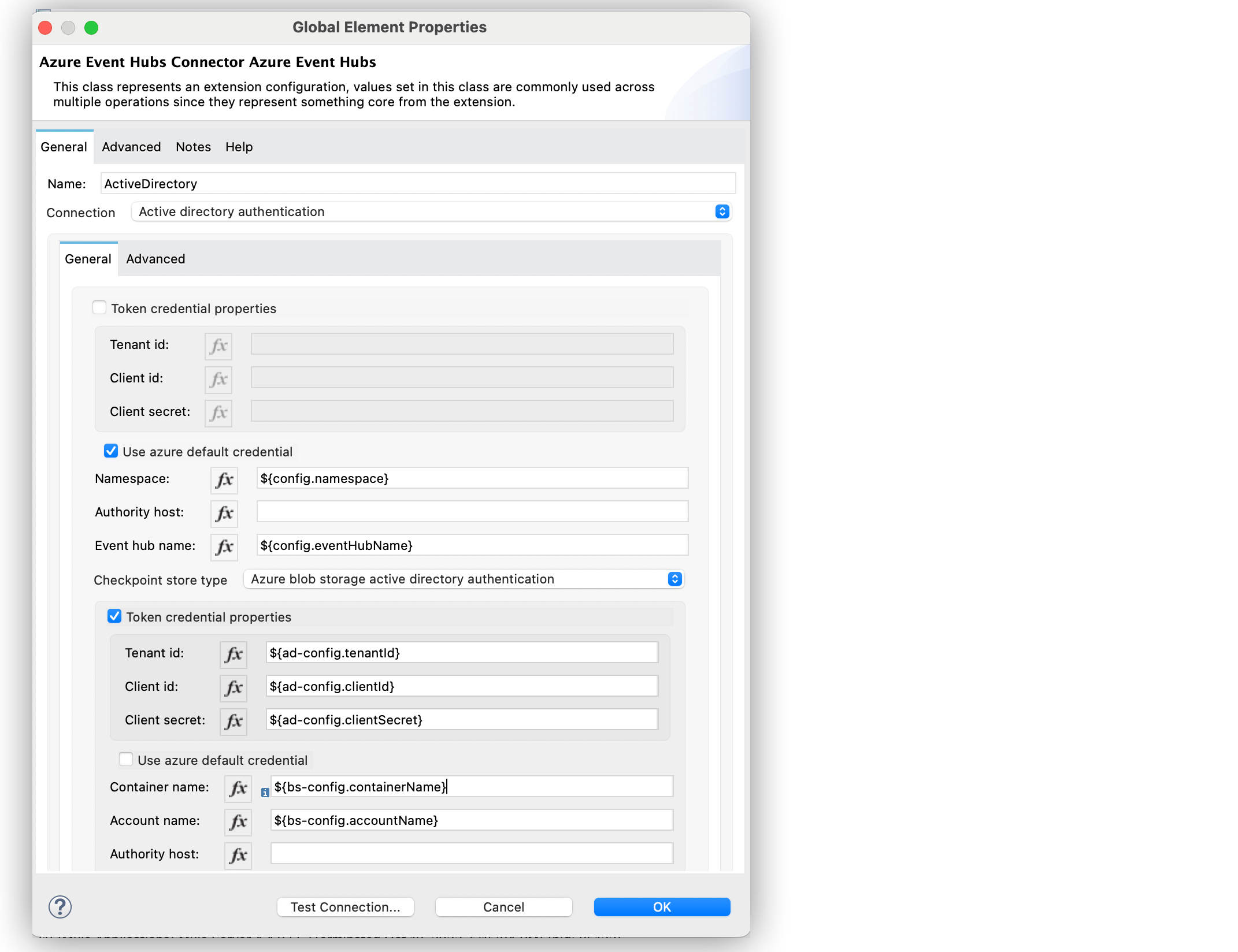This screenshot has height=952, width=1238.
Task: Toggle fx for ad-config Client id
Action: tap(233, 688)
